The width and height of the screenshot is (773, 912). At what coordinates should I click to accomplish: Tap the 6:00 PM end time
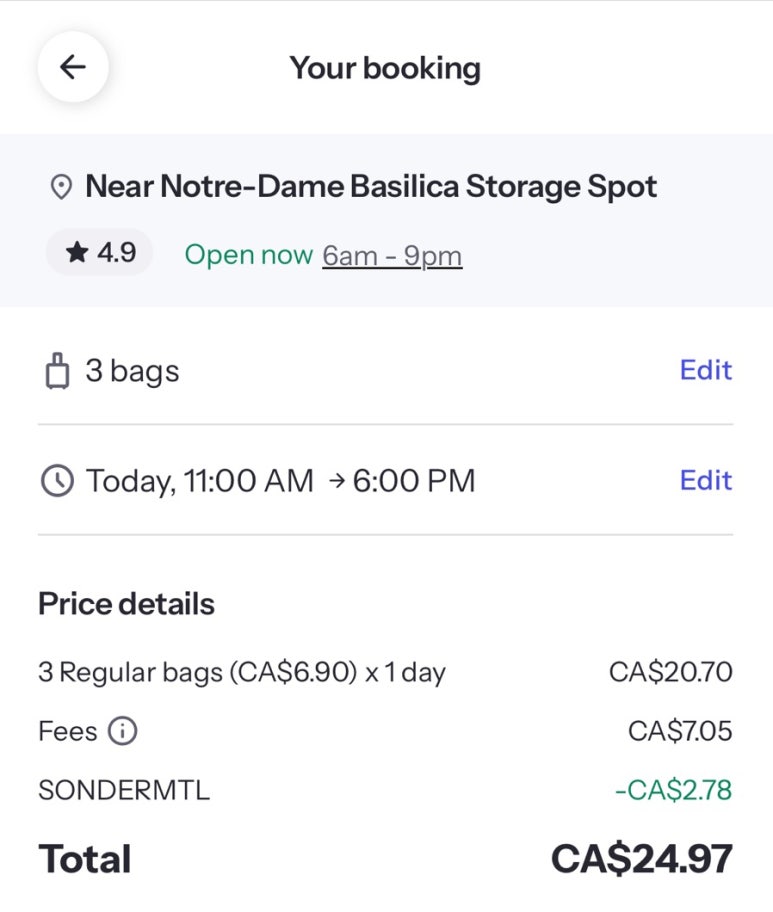pyautogui.click(x=414, y=481)
